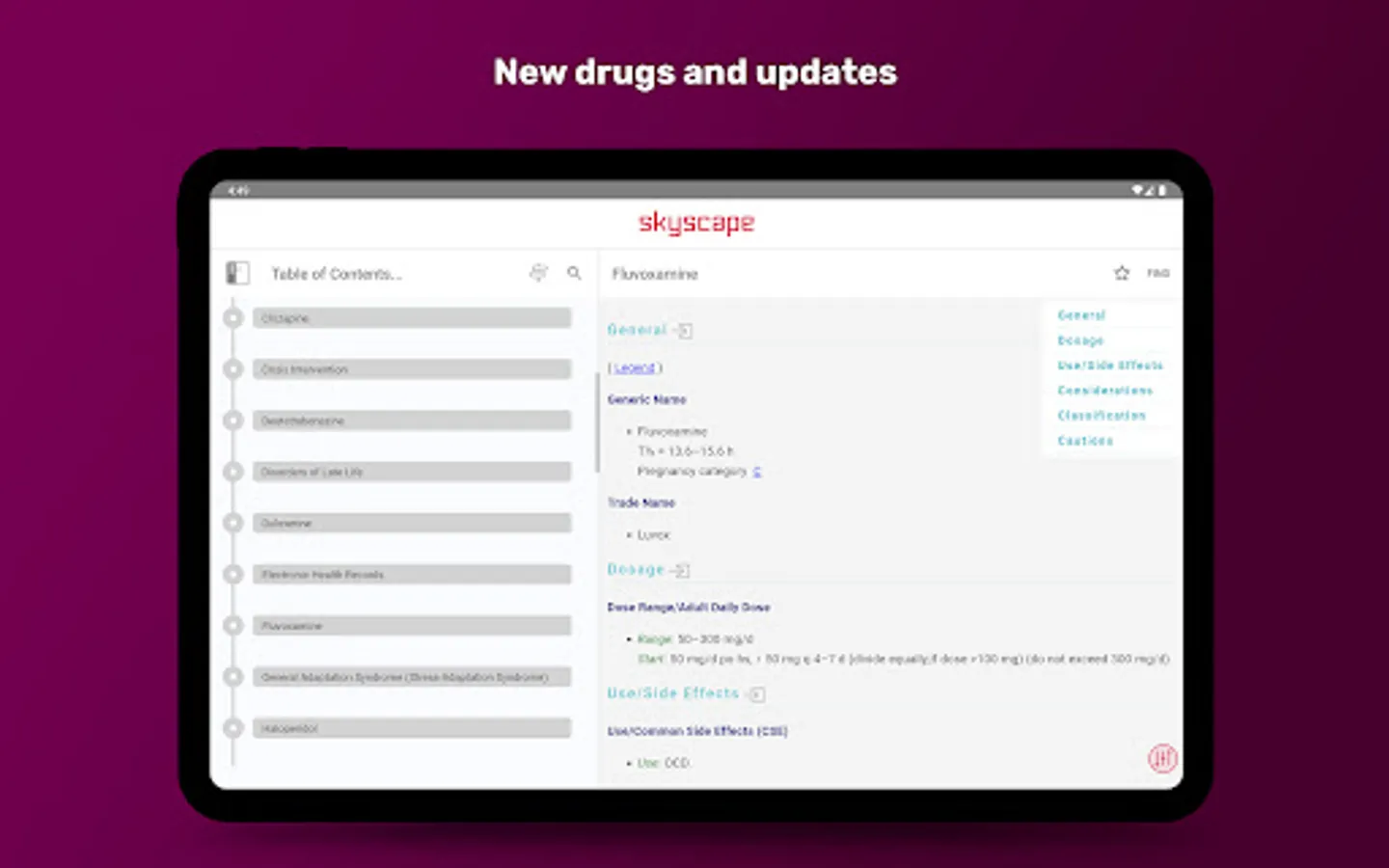Click the timeline circle beside Haloperidol
The image size is (1389, 868).
[233, 728]
